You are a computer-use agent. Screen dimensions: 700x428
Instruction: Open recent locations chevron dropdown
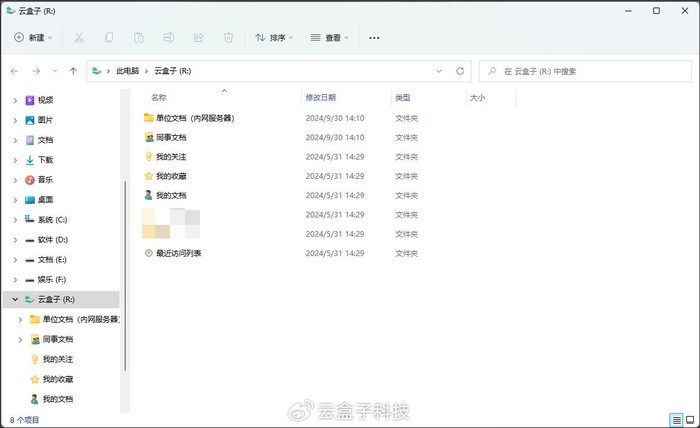[x=55, y=71]
